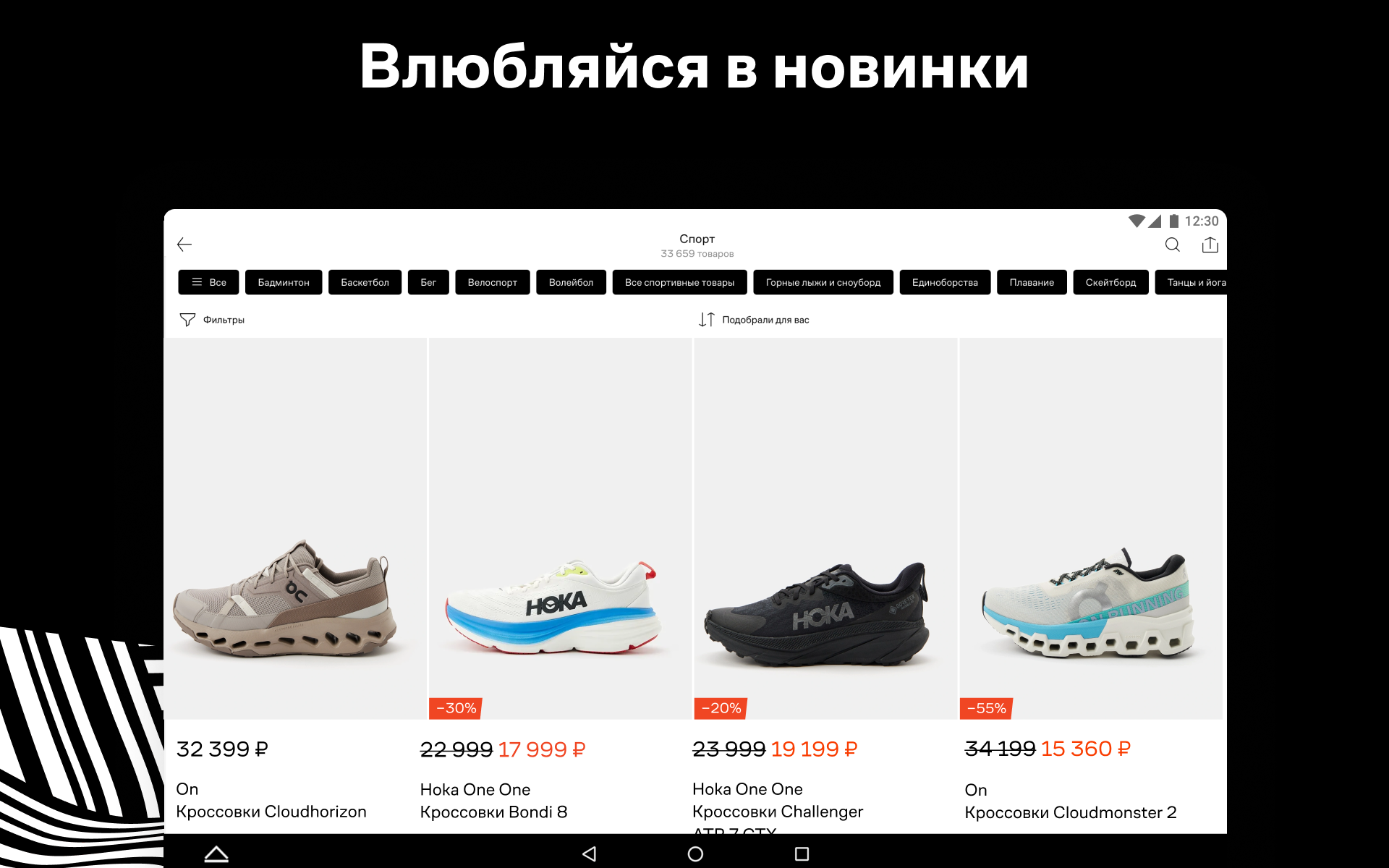This screenshot has width=1389, height=868.
Task: Tap the share icon
Action: coord(1210,245)
